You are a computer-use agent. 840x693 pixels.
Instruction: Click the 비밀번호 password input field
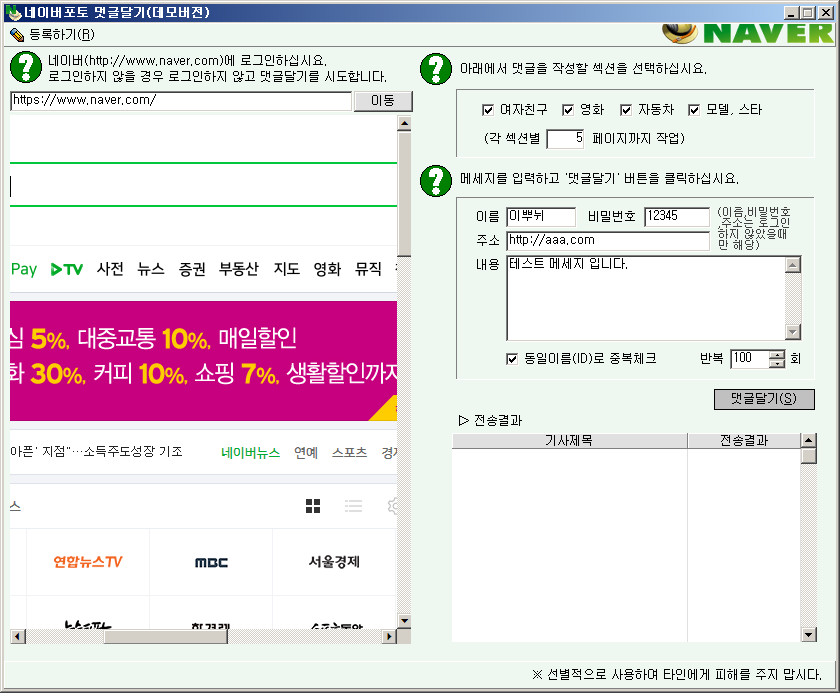pos(676,217)
